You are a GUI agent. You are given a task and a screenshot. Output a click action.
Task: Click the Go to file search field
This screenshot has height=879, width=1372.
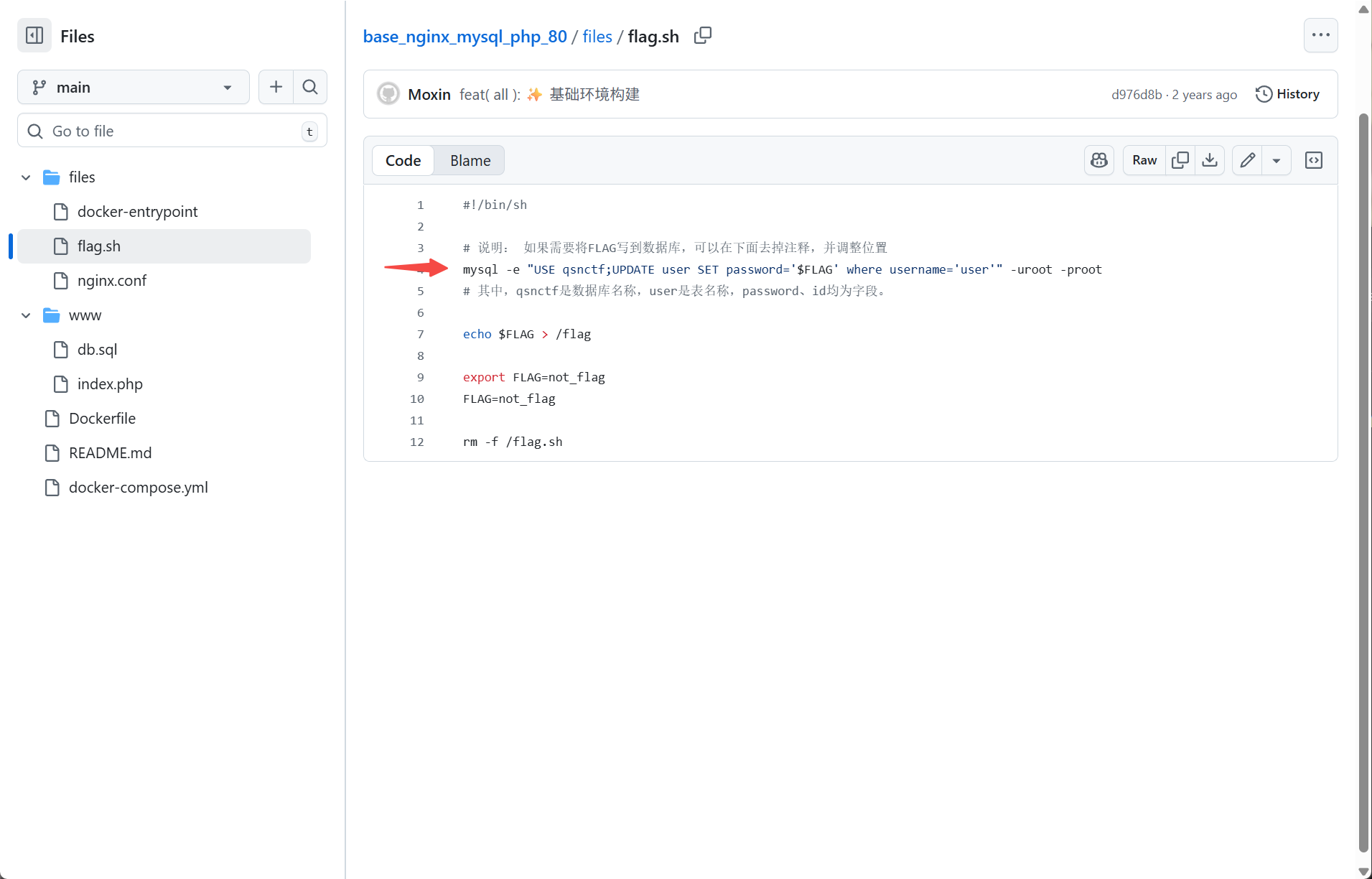[172, 131]
